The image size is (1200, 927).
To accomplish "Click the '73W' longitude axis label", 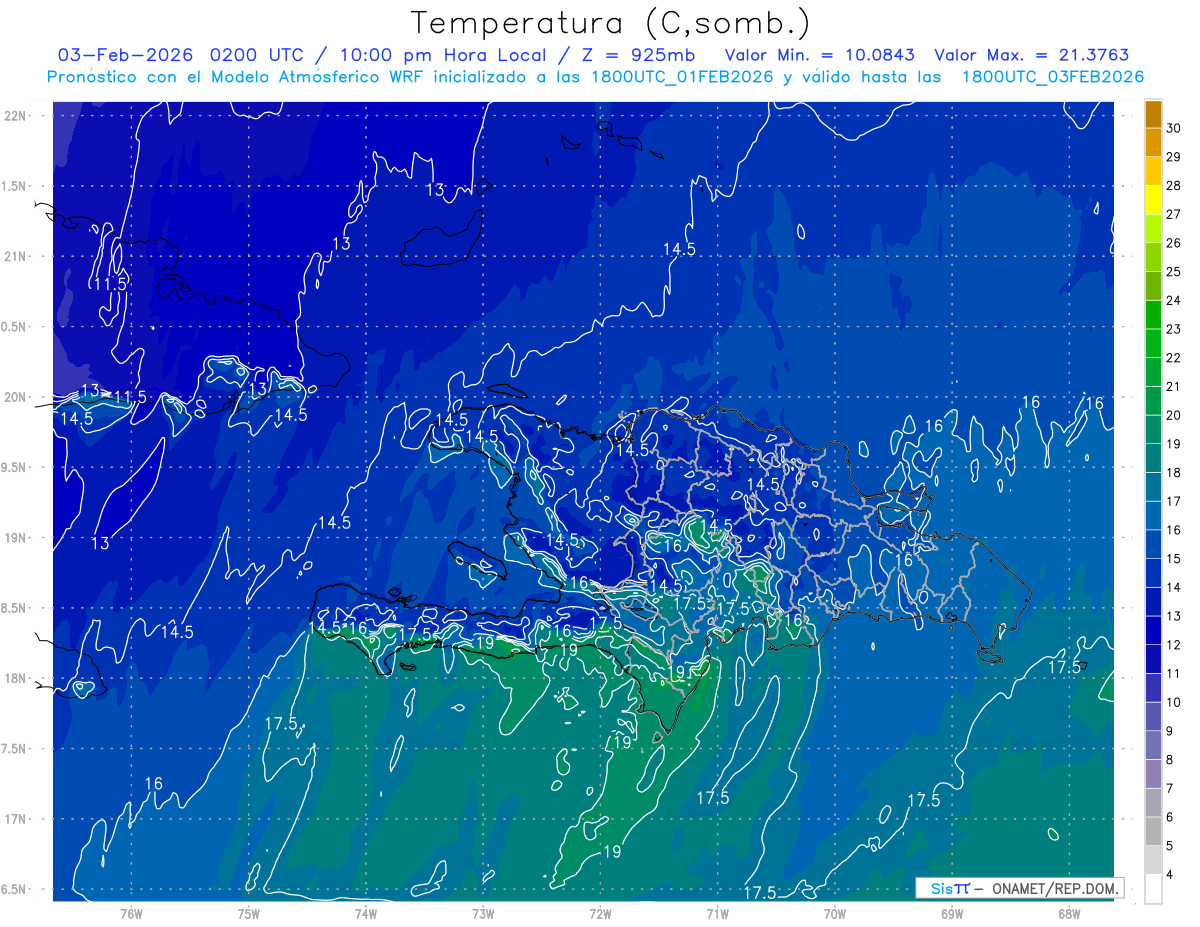I will click(483, 913).
